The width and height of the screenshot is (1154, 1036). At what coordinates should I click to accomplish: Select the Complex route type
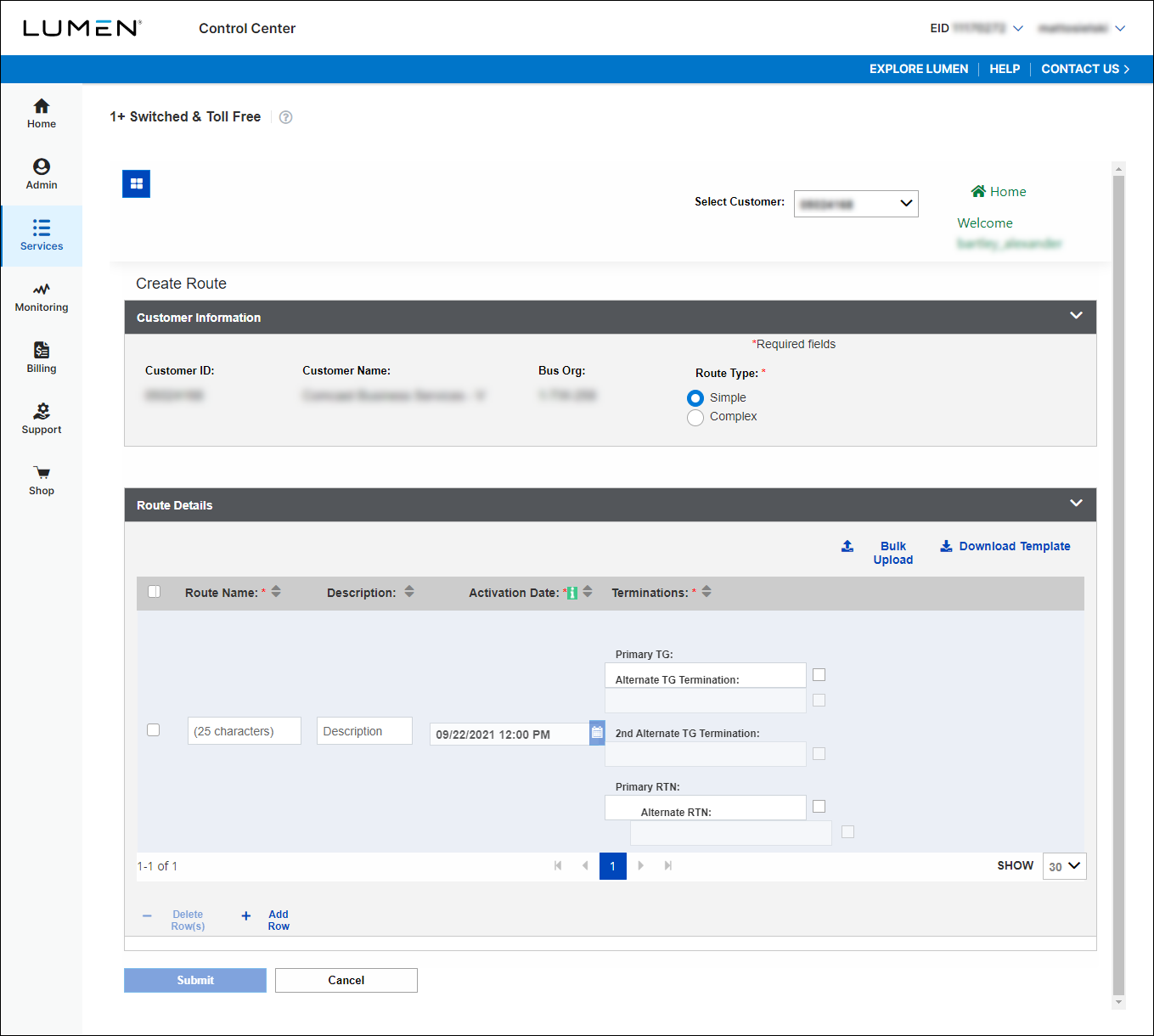pyautogui.click(x=695, y=417)
